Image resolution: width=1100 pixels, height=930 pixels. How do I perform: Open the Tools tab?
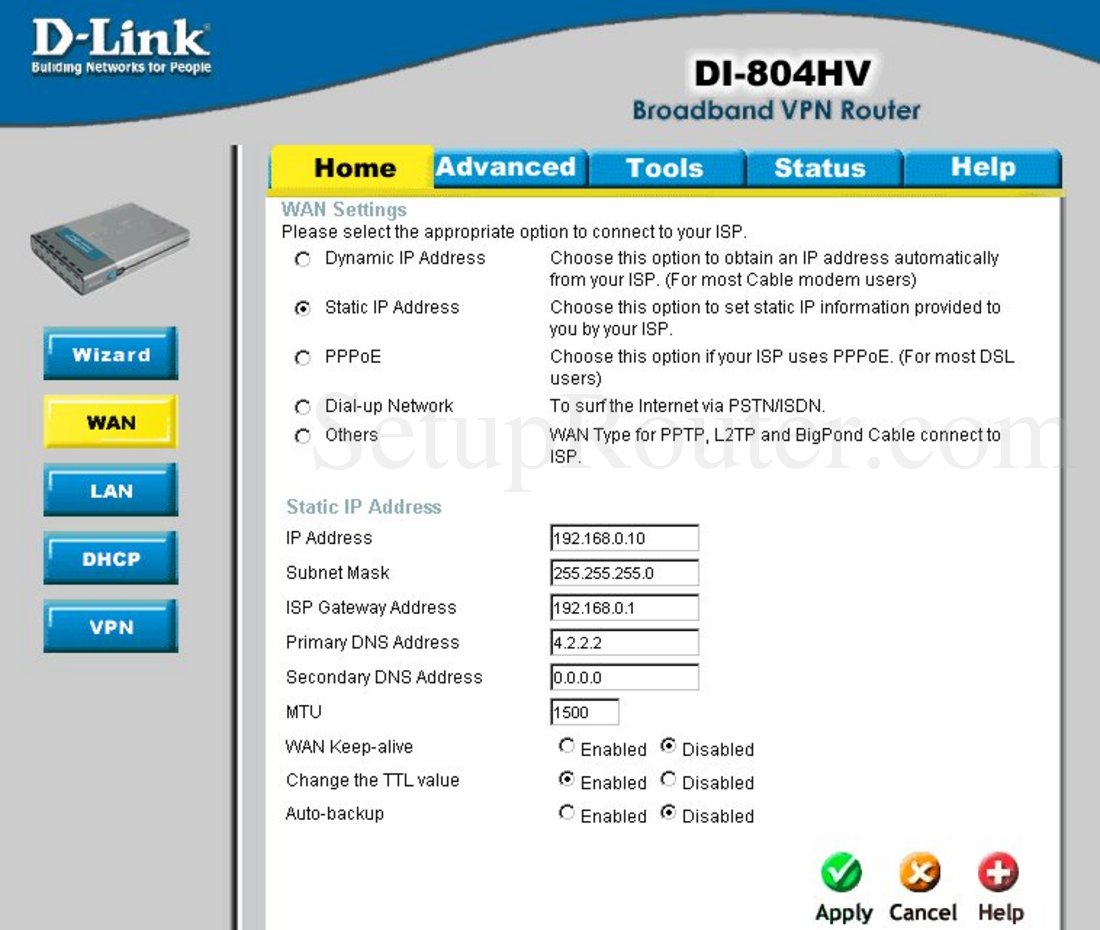click(666, 168)
